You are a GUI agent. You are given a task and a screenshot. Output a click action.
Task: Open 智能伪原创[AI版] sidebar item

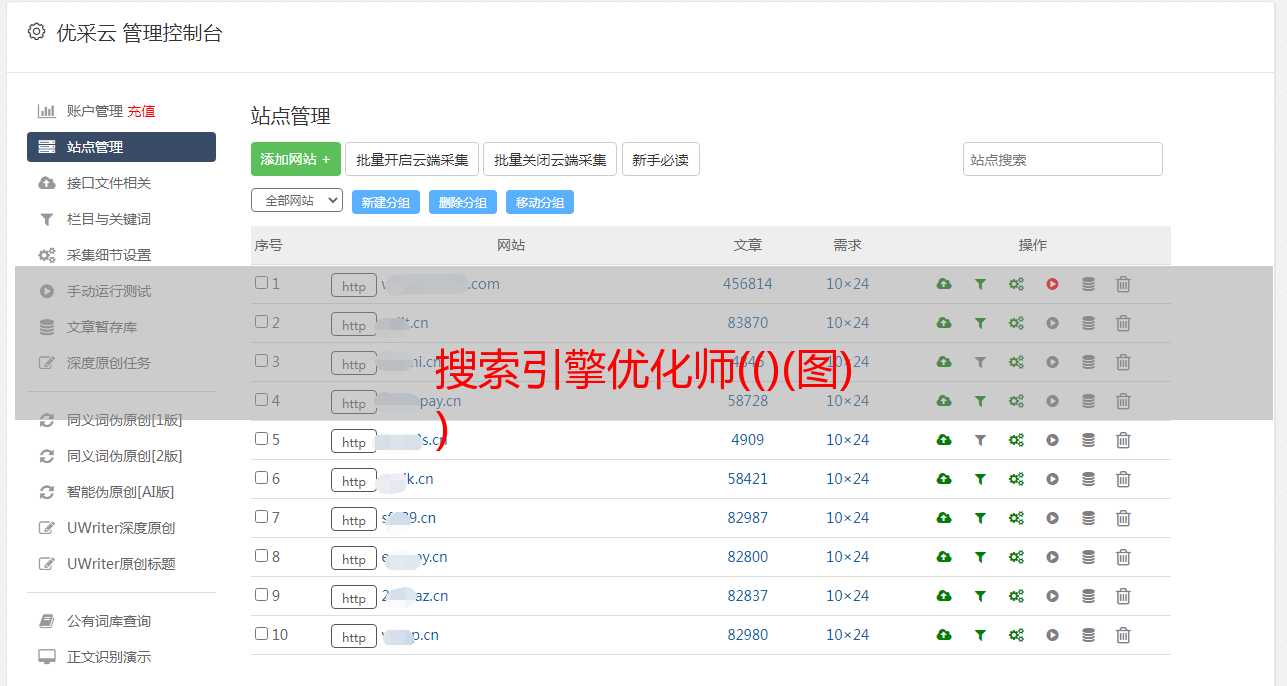pyautogui.click(x=121, y=492)
